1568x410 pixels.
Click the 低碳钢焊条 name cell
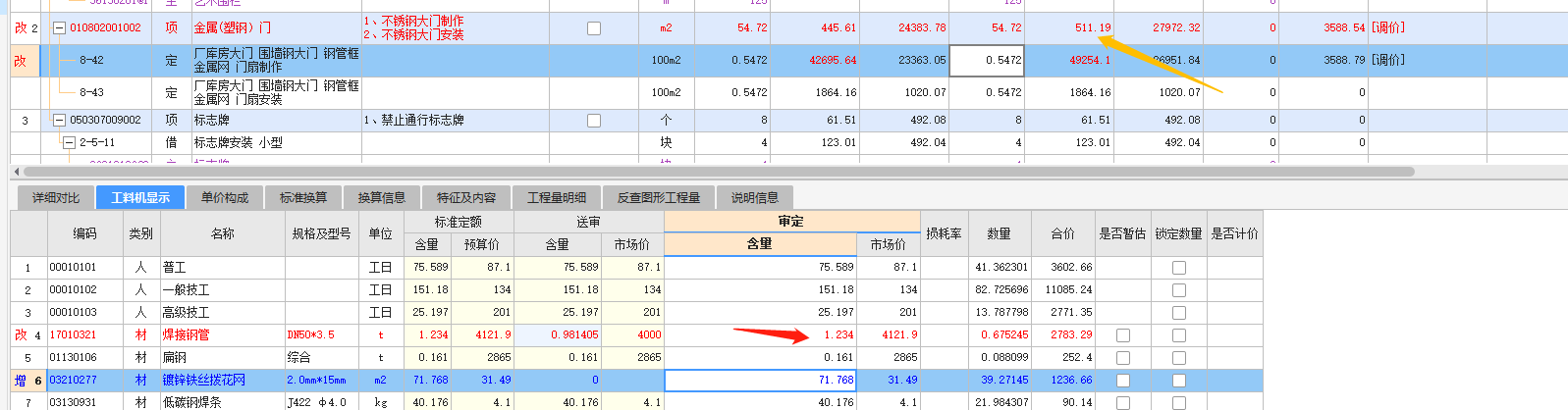(x=223, y=403)
